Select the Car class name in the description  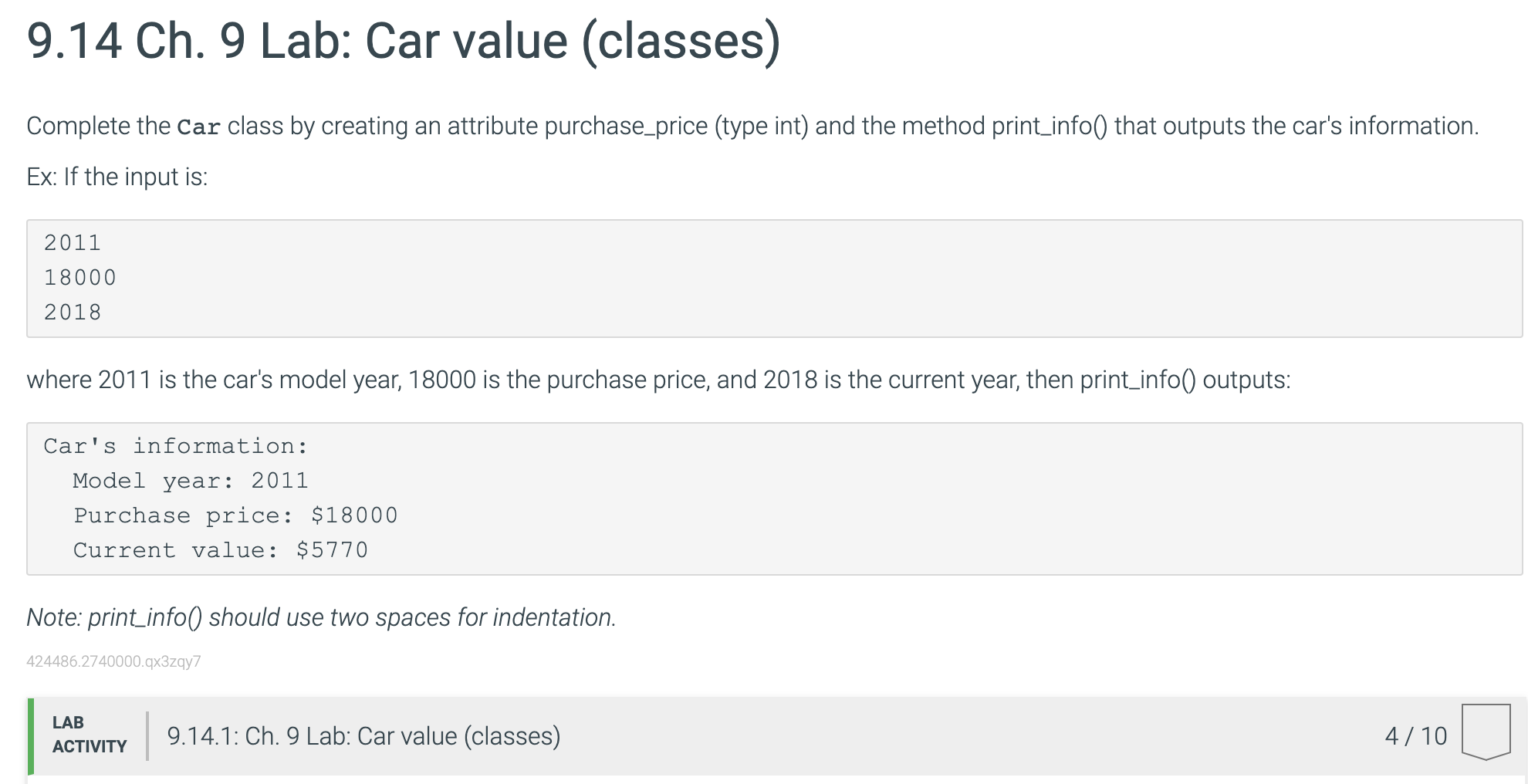198,127
